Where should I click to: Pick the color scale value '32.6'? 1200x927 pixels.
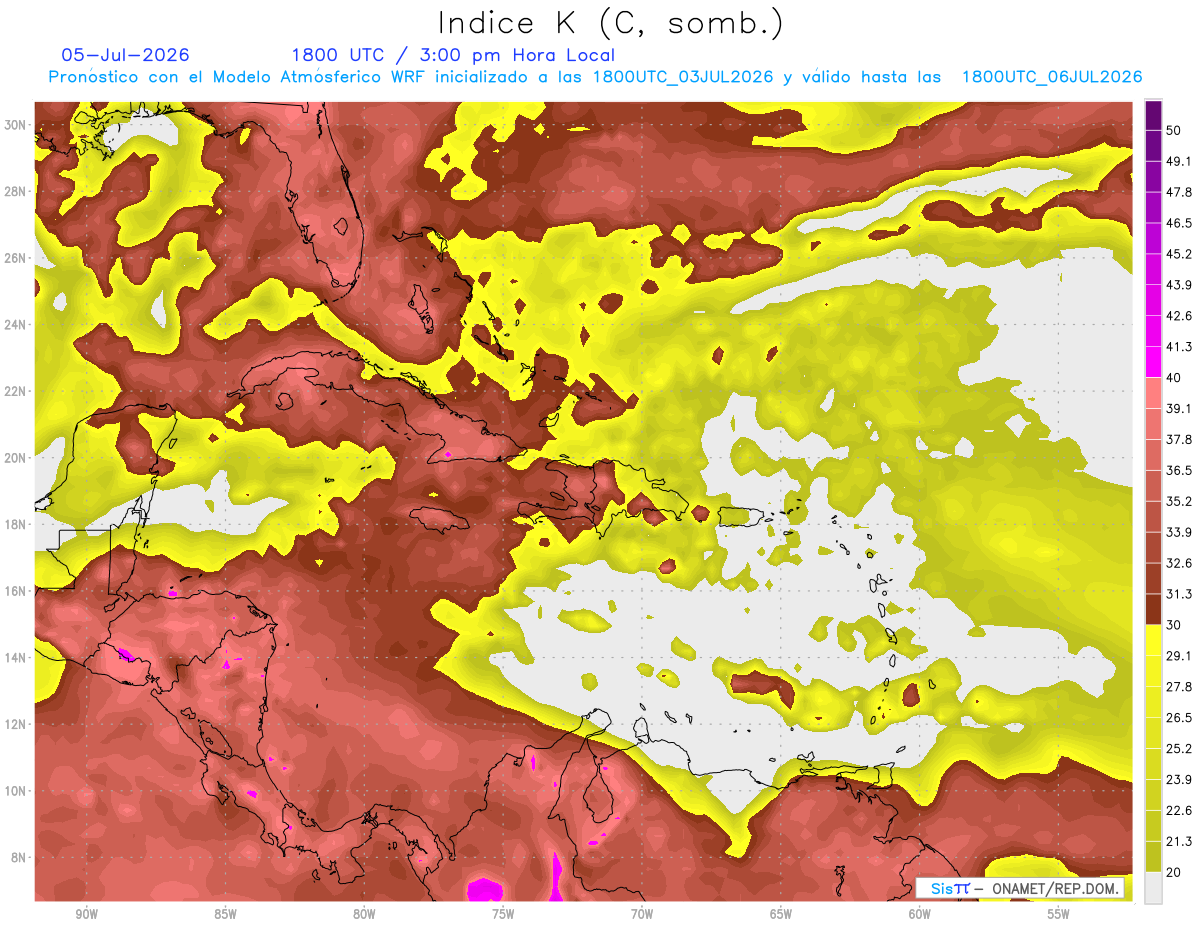(1179, 563)
